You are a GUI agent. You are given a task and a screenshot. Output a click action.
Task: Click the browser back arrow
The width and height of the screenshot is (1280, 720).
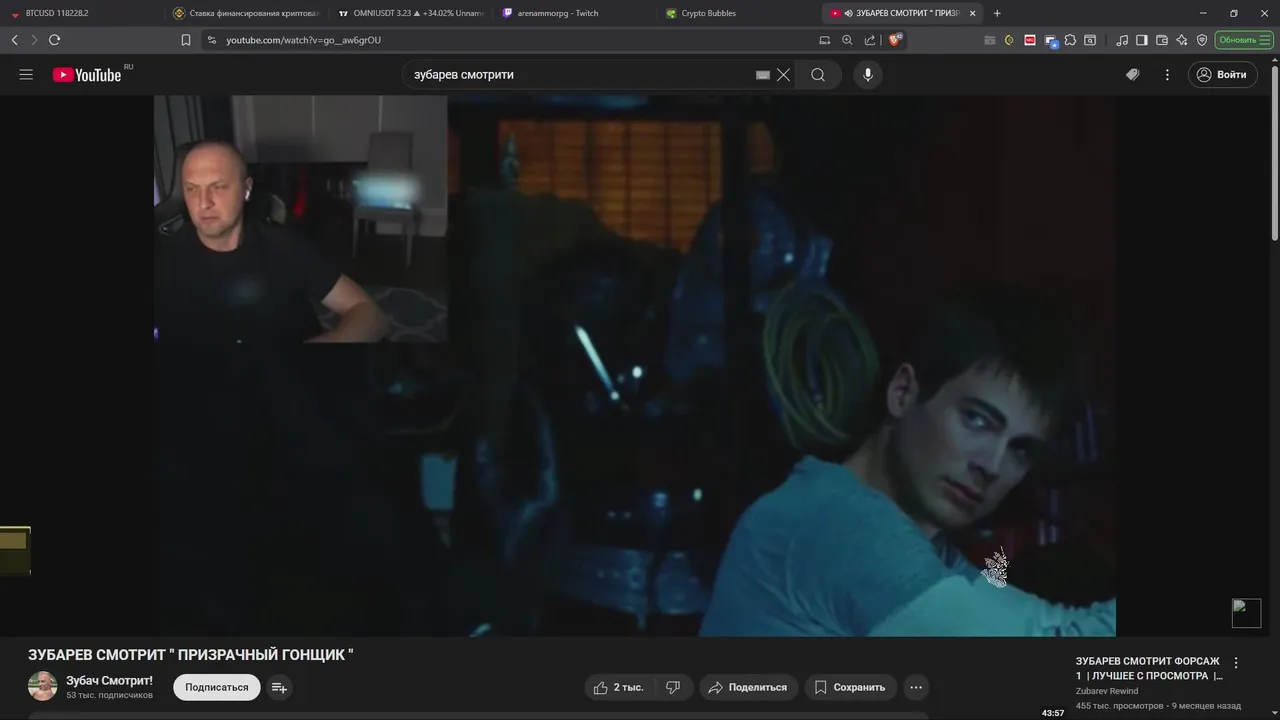tap(14, 40)
